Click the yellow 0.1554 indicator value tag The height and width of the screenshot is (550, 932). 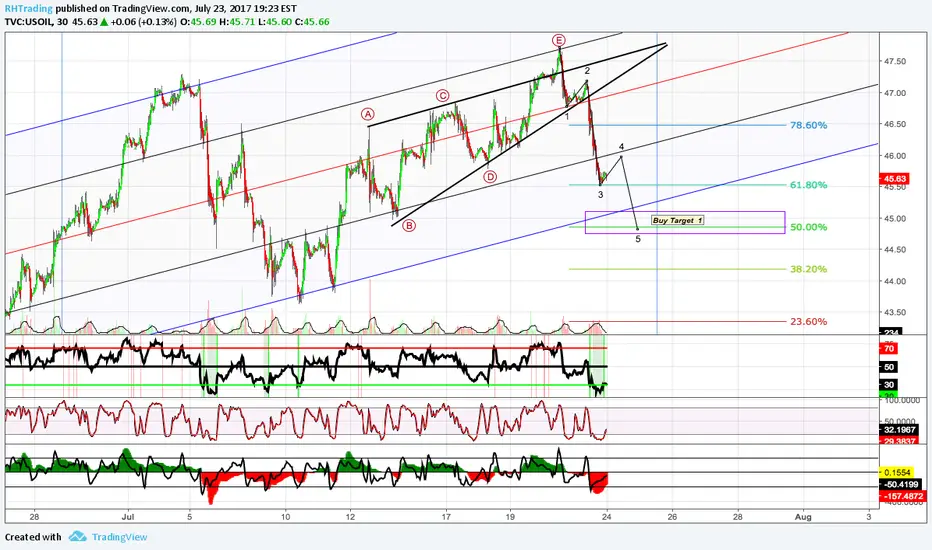(897, 472)
